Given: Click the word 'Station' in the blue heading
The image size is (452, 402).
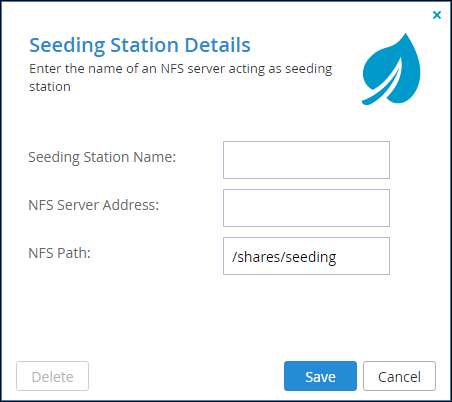Looking at the screenshot, I should (x=144, y=45).
